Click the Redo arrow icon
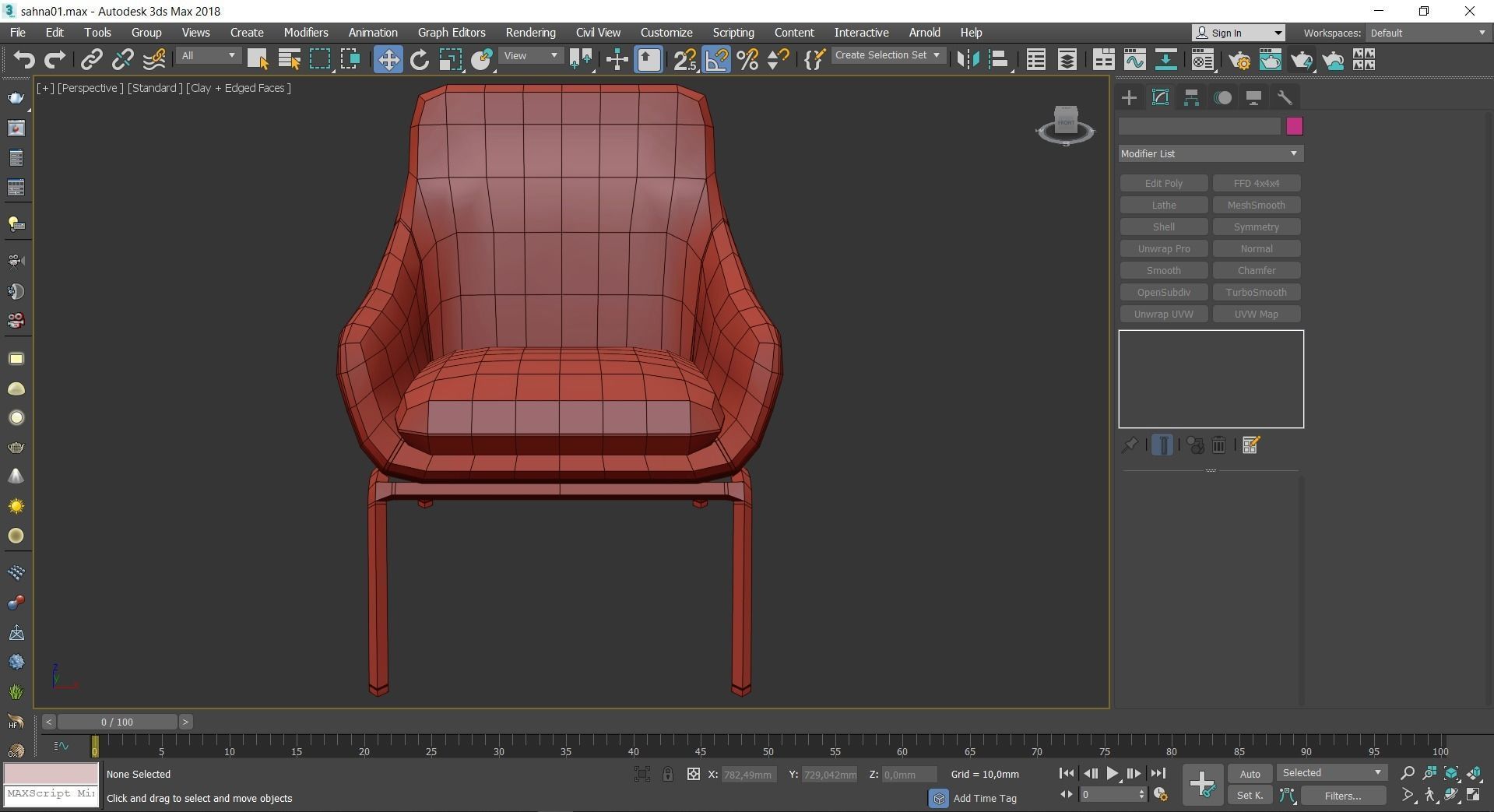1494x812 pixels. tap(54, 60)
